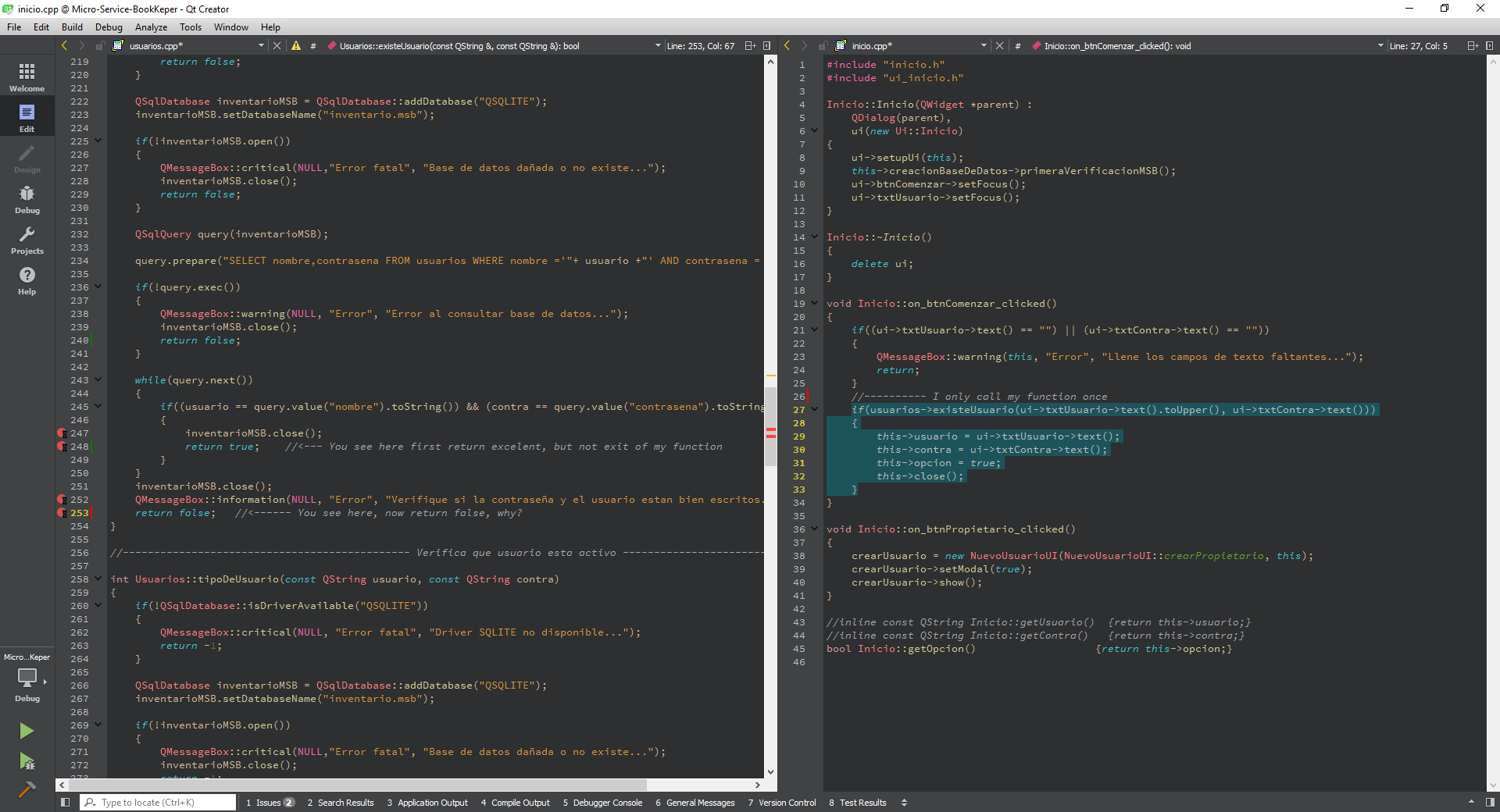Fold the on_btnComenzar_clicked function at line 19
Viewport: 1500px width, 812px height.
point(814,304)
